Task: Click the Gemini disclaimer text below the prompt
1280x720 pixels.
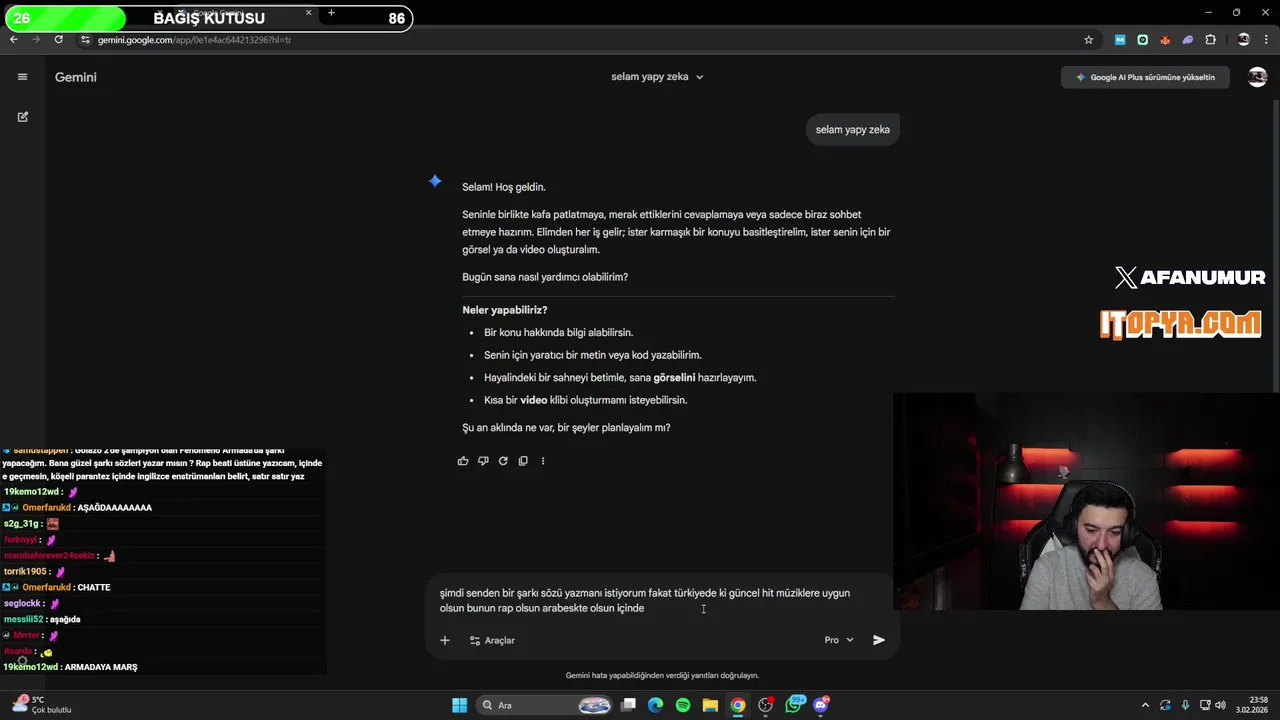Action: [x=662, y=675]
